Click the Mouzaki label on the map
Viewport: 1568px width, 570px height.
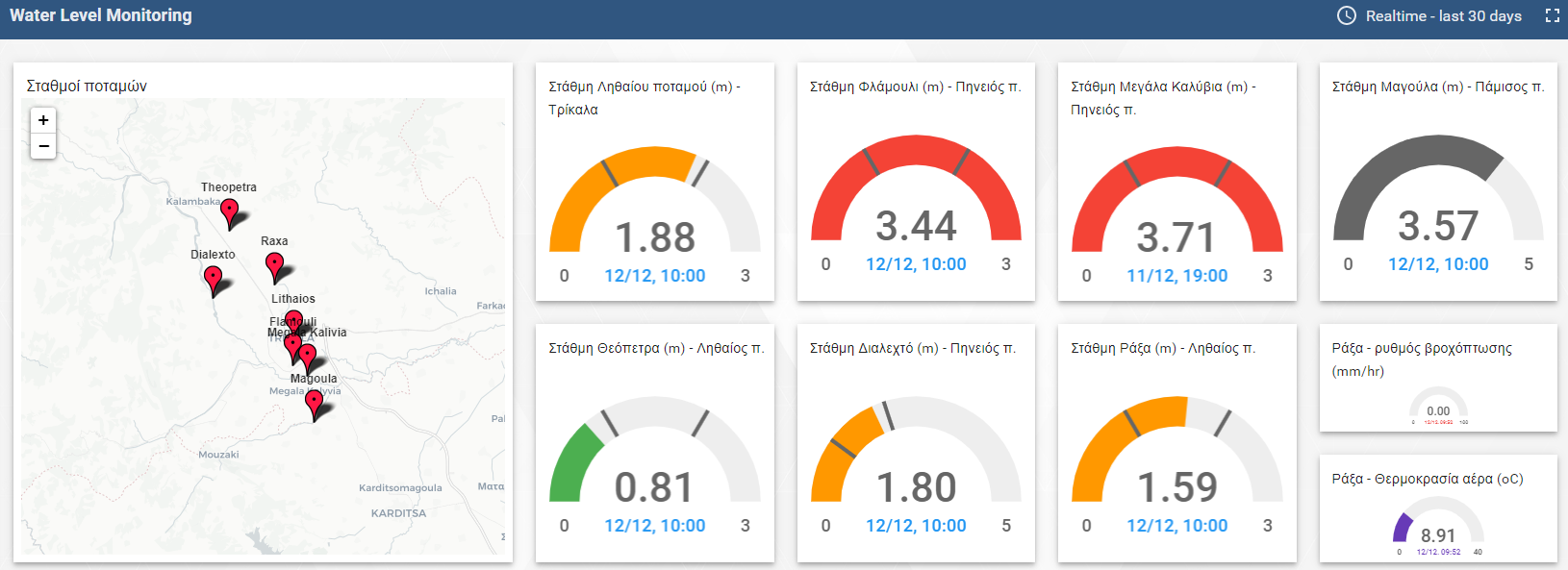[x=218, y=455]
